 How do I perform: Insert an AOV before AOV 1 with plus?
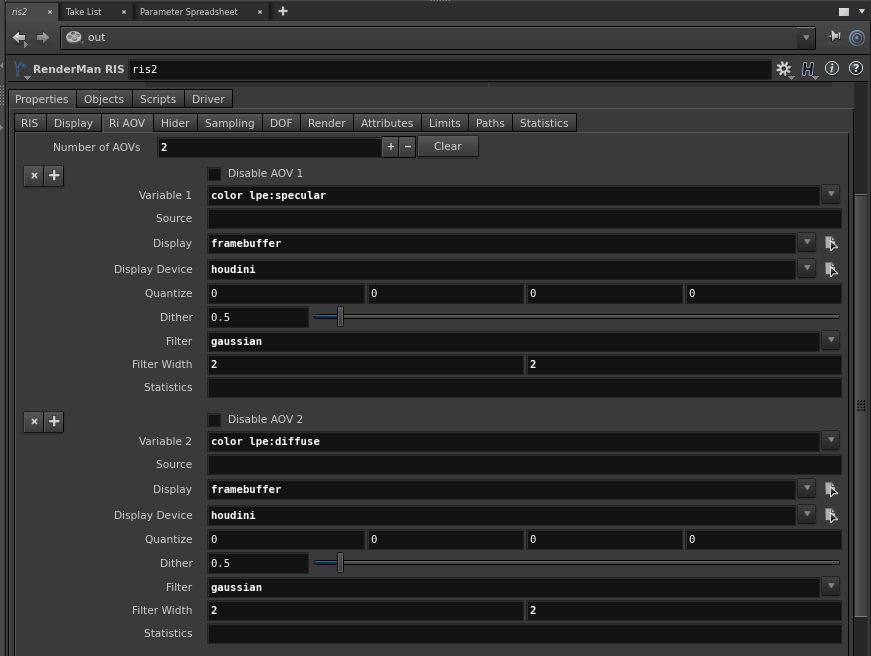(54, 176)
